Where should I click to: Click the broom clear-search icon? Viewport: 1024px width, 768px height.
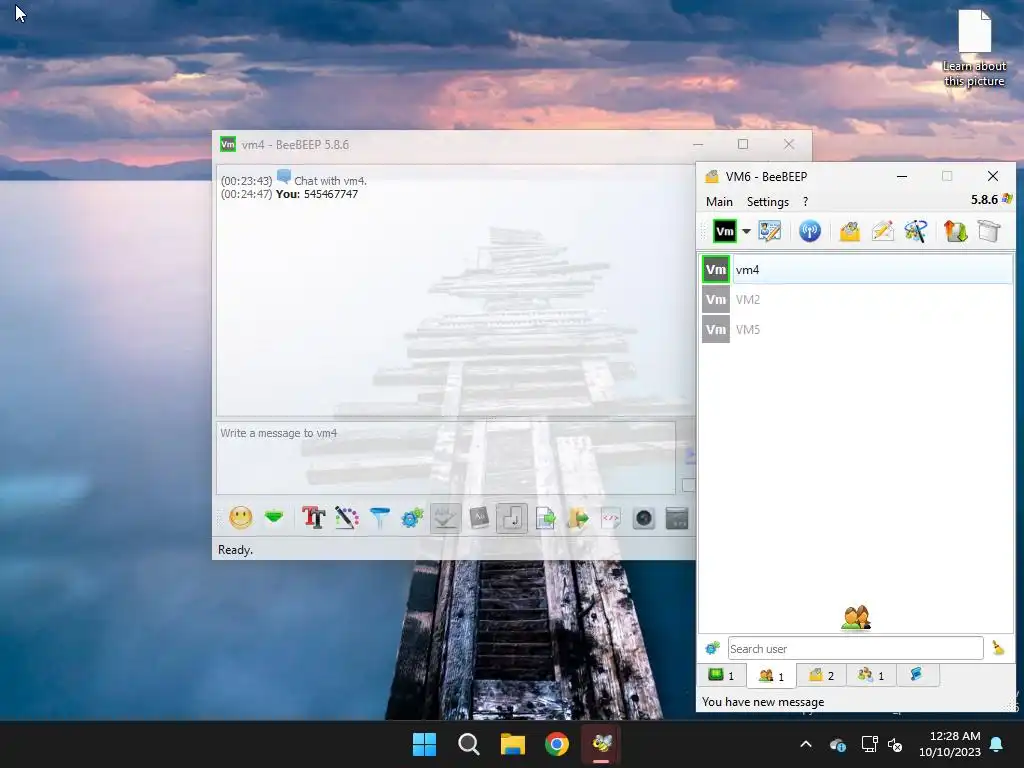(998, 648)
